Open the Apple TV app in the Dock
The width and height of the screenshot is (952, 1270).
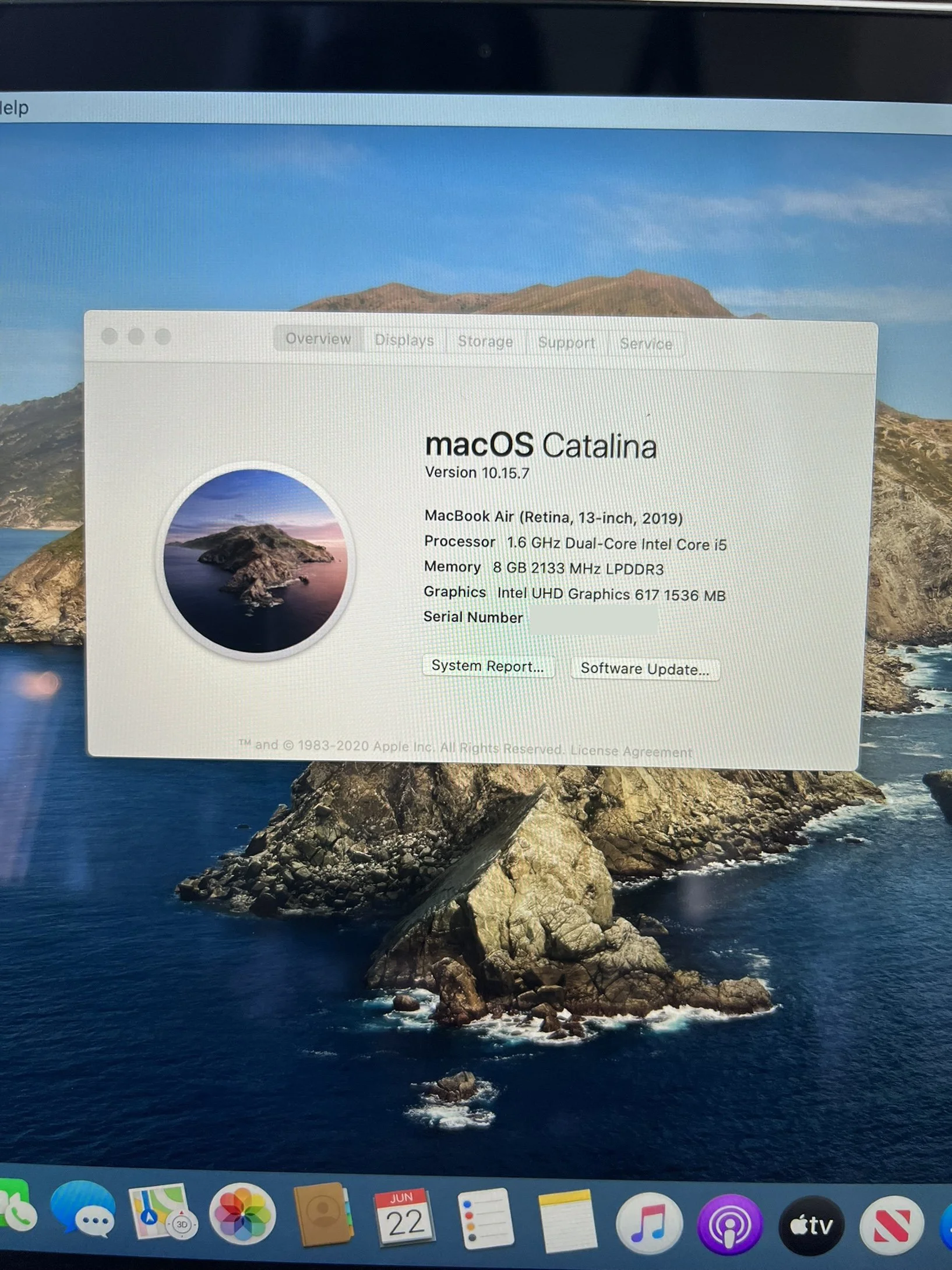tap(811, 1226)
